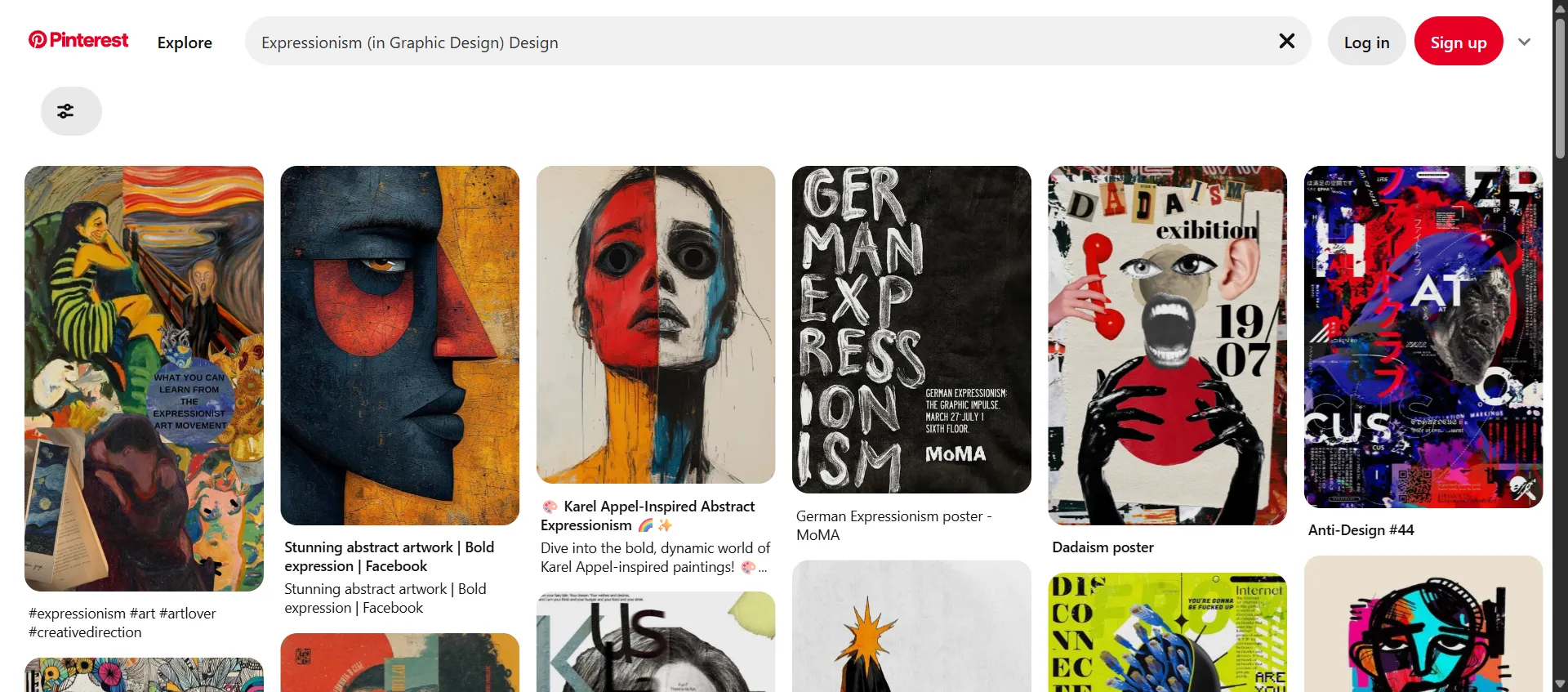This screenshot has width=1568, height=692.
Task: Click '#expressionism #art #artlover #creativedirection' caption
Action: coord(122,623)
